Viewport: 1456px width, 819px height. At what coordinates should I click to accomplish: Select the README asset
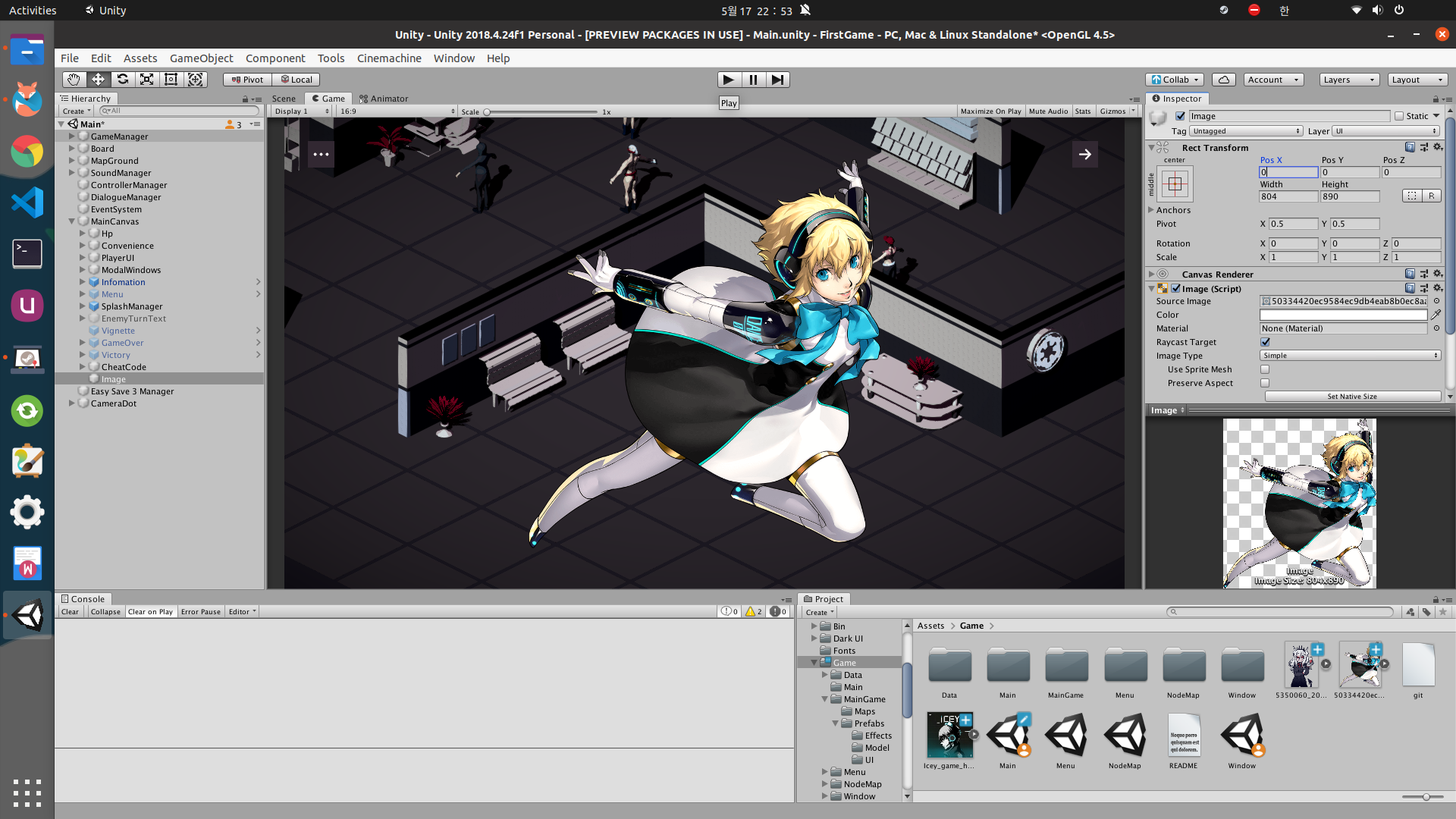coord(1184,741)
